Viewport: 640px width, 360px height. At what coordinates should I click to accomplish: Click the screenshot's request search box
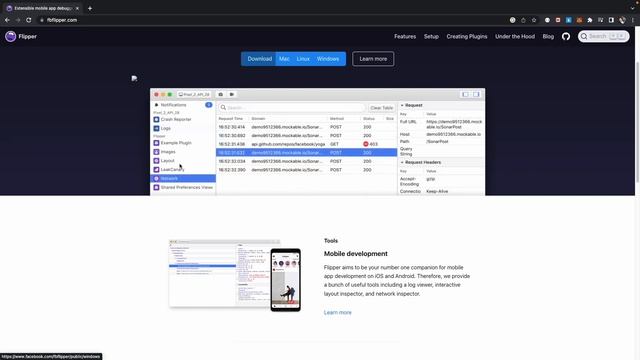click(x=291, y=107)
